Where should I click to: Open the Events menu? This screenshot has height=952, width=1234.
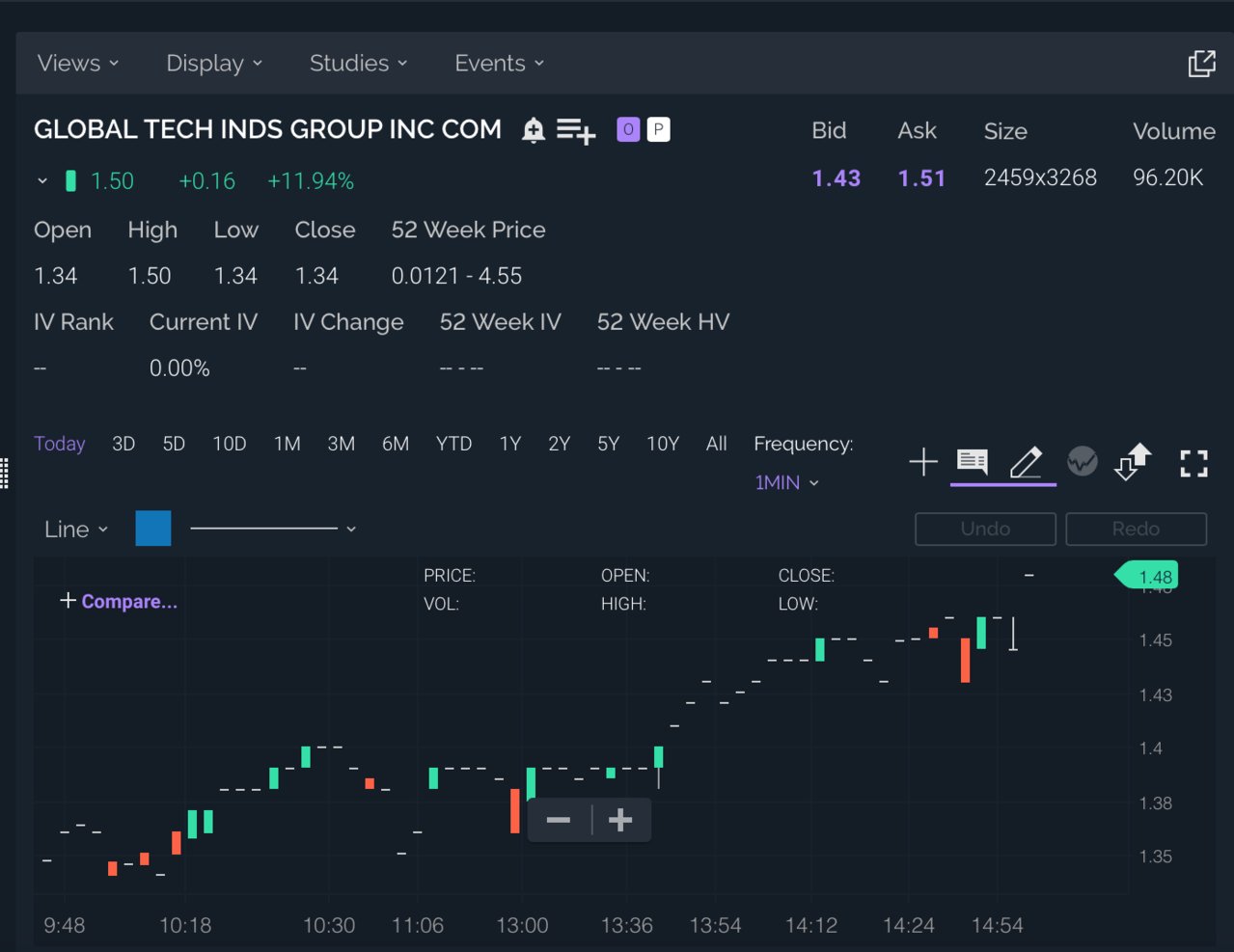pyautogui.click(x=500, y=64)
